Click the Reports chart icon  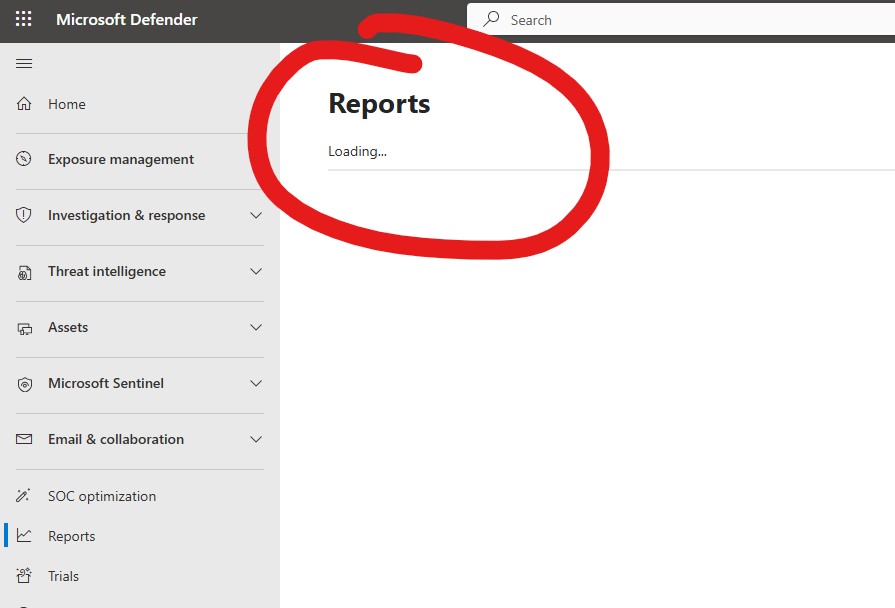pos(24,535)
